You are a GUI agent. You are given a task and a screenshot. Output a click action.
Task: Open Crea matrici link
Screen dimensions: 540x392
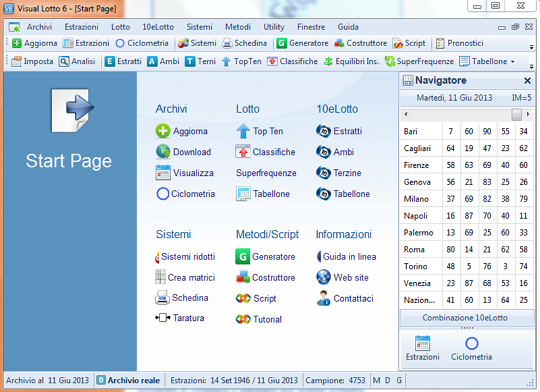185,277
